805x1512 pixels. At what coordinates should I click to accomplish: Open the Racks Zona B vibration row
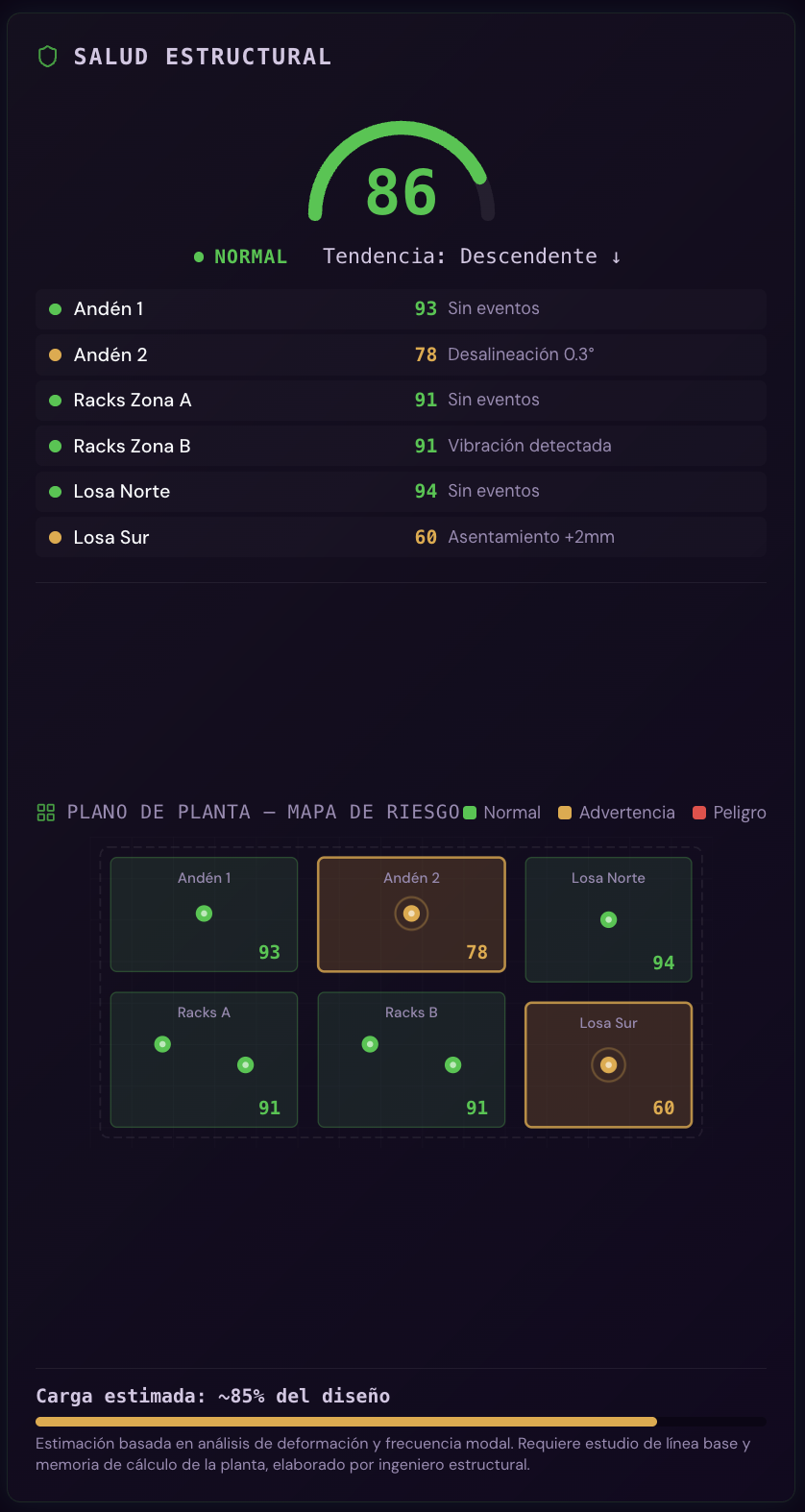[401, 446]
